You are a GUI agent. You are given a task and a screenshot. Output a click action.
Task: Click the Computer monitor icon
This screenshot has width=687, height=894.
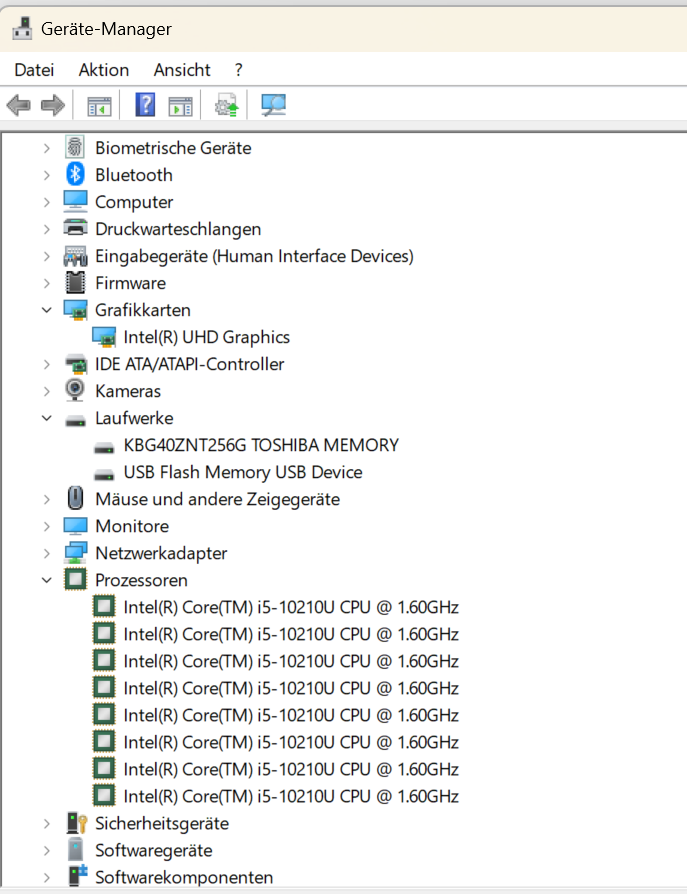(75, 201)
